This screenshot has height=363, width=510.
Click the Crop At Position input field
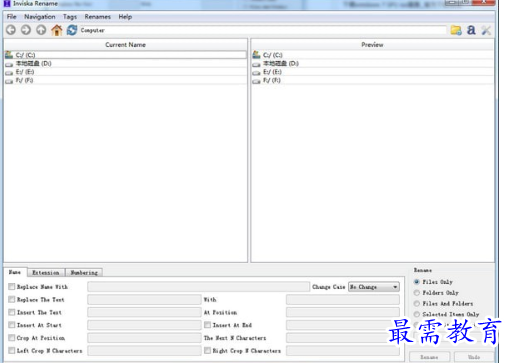click(x=144, y=338)
